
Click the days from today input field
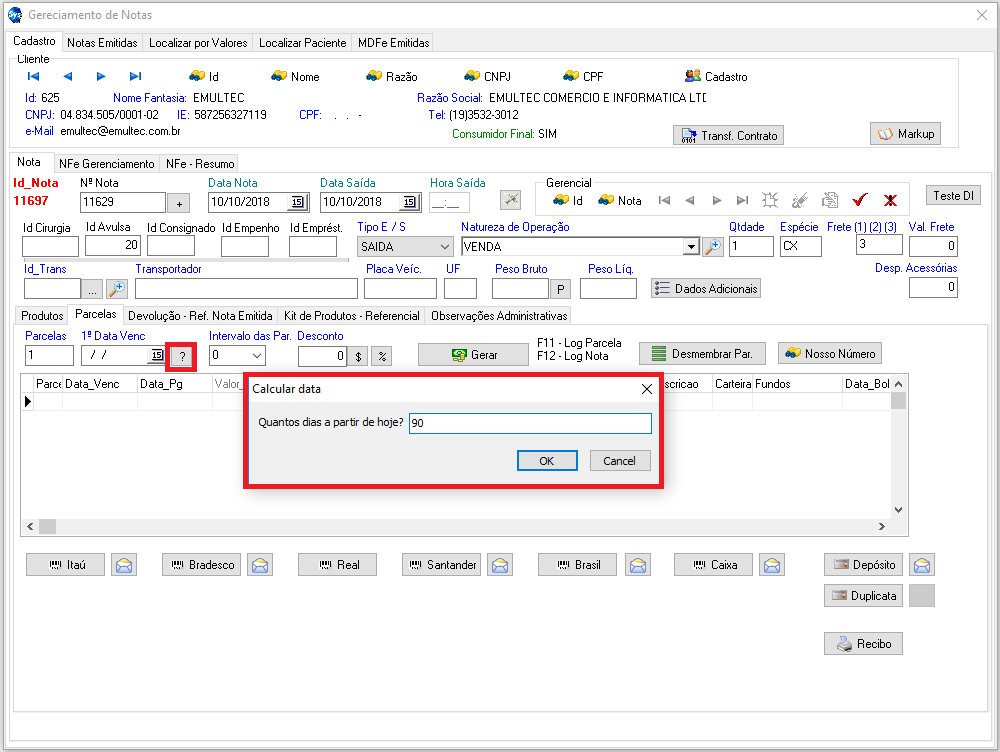(530, 424)
